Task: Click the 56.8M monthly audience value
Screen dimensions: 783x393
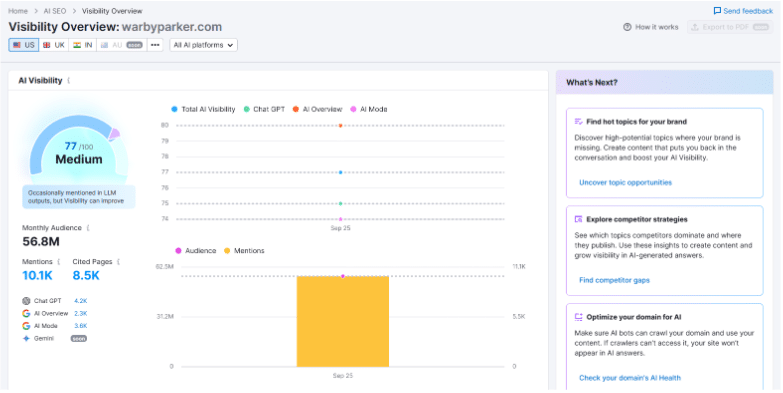Action: pyautogui.click(x=41, y=242)
